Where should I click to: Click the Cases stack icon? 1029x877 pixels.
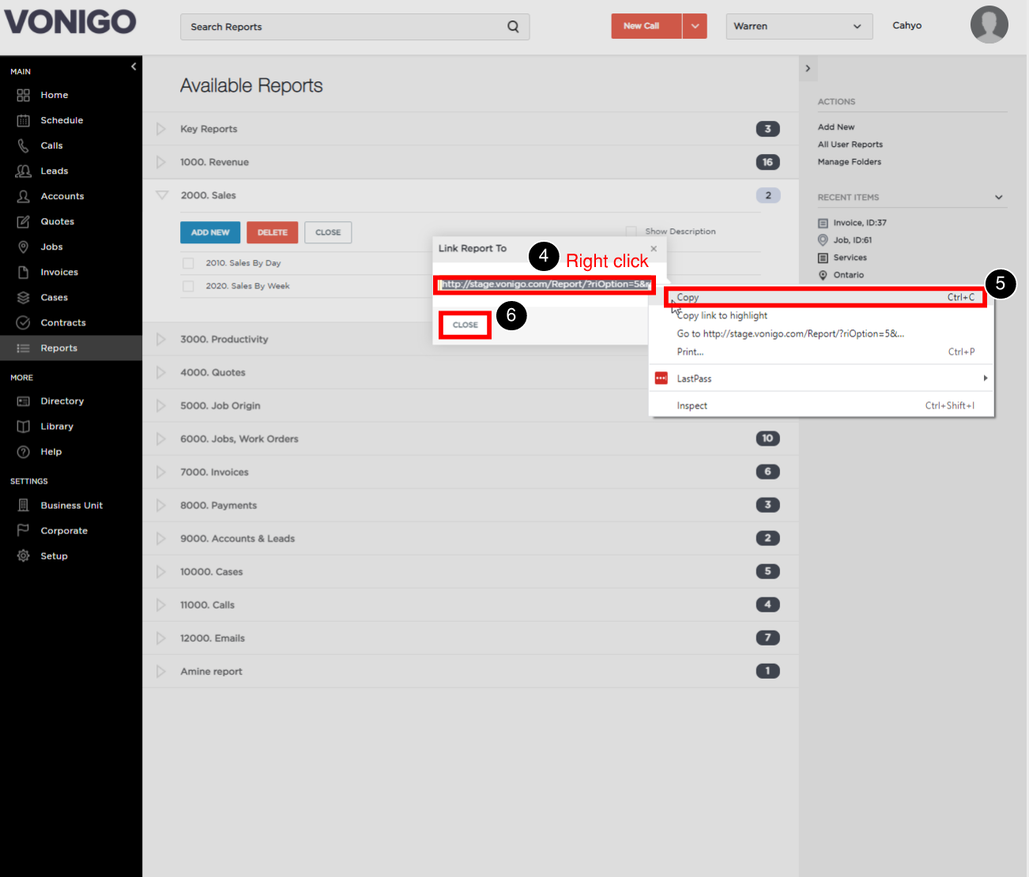[x=23, y=297]
